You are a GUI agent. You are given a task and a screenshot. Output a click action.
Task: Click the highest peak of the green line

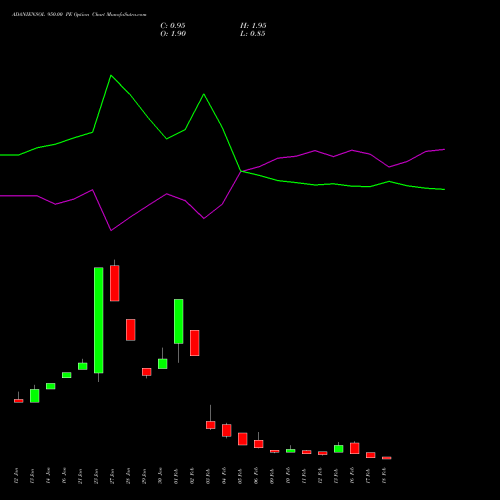(x=111, y=76)
